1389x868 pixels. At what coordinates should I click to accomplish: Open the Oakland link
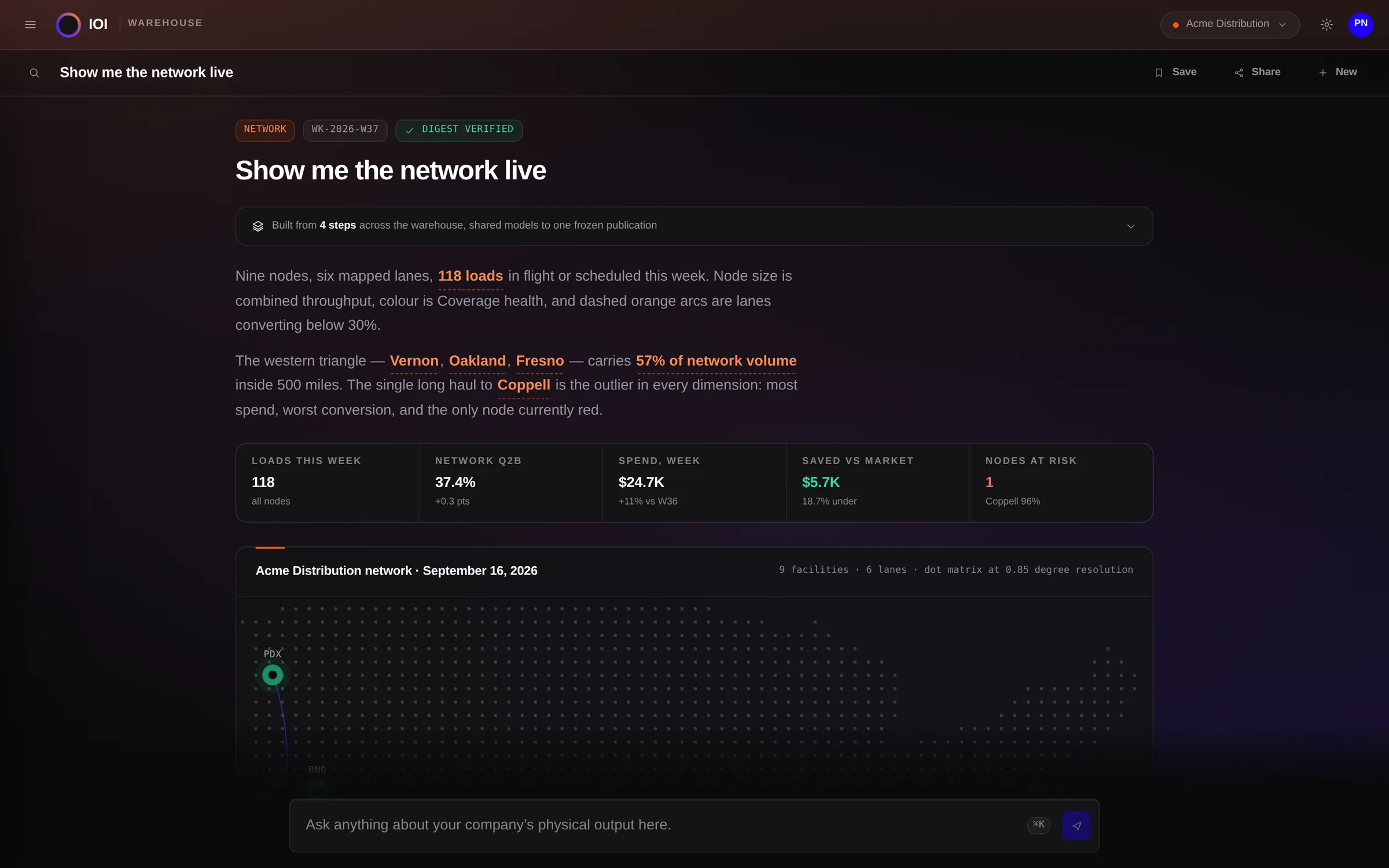[477, 361]
